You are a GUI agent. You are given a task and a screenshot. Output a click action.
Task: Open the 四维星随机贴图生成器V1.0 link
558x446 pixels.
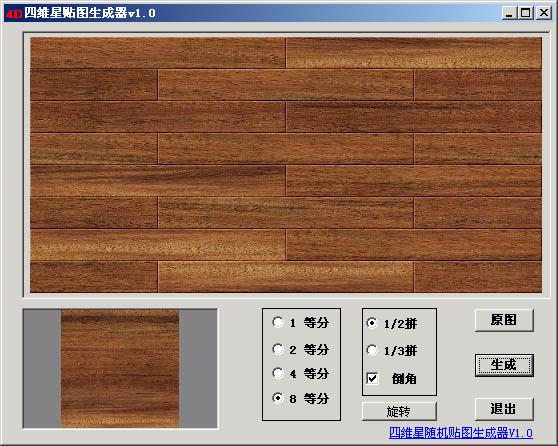[461, 433]
